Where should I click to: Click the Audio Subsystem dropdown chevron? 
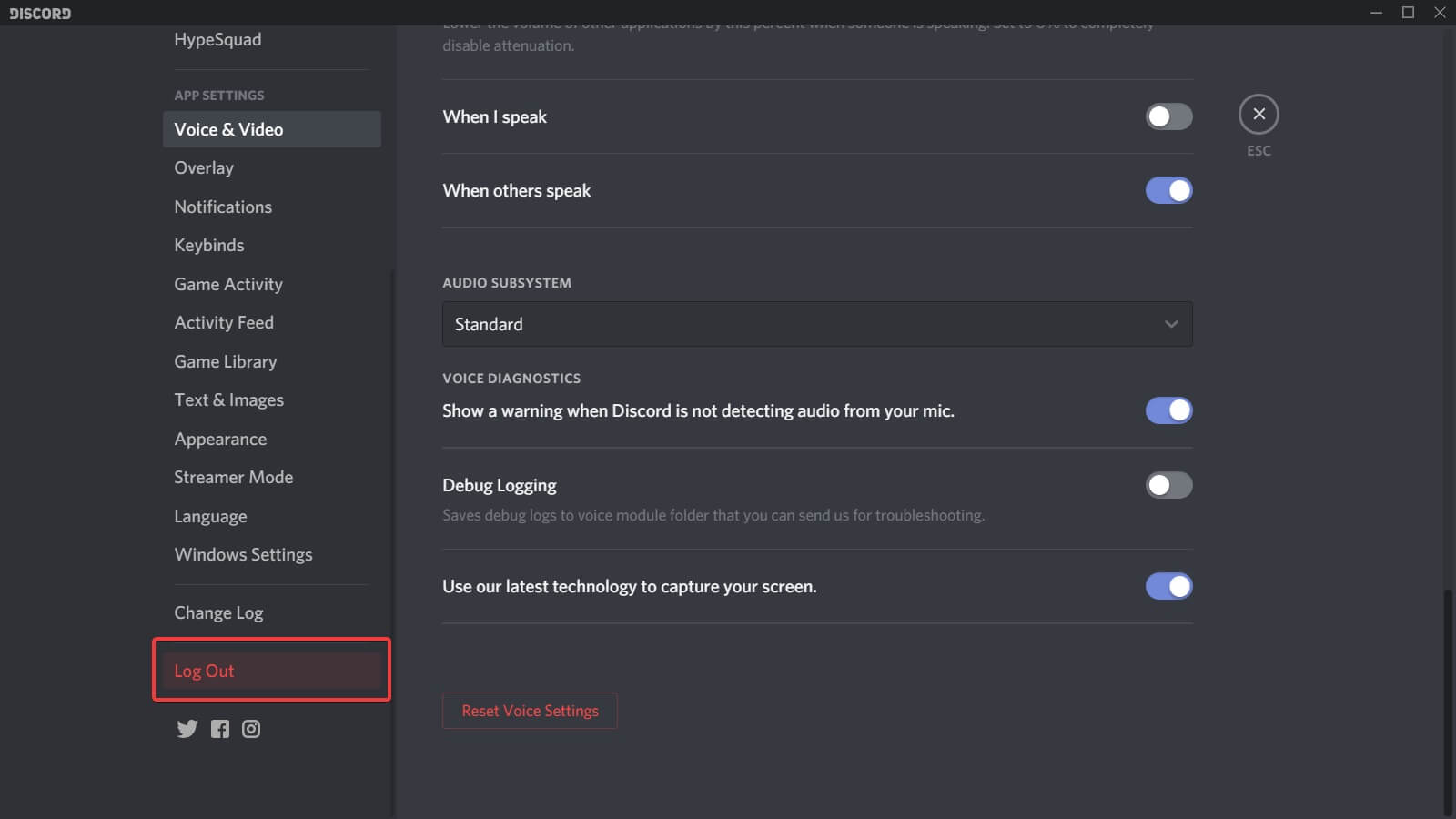[x=1171, y=324]
